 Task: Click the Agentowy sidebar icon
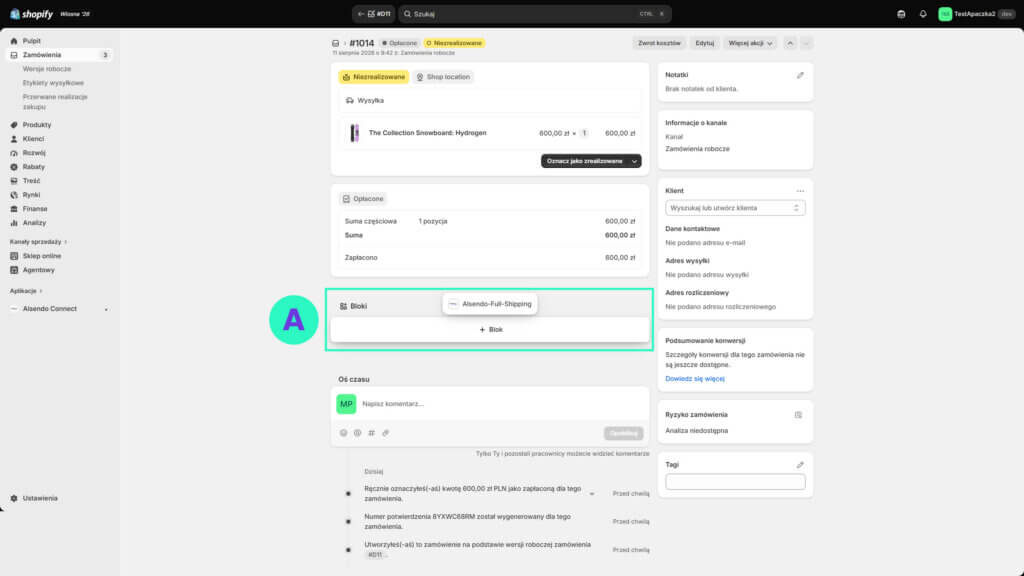pyautogui.click(x=14, y=270)
